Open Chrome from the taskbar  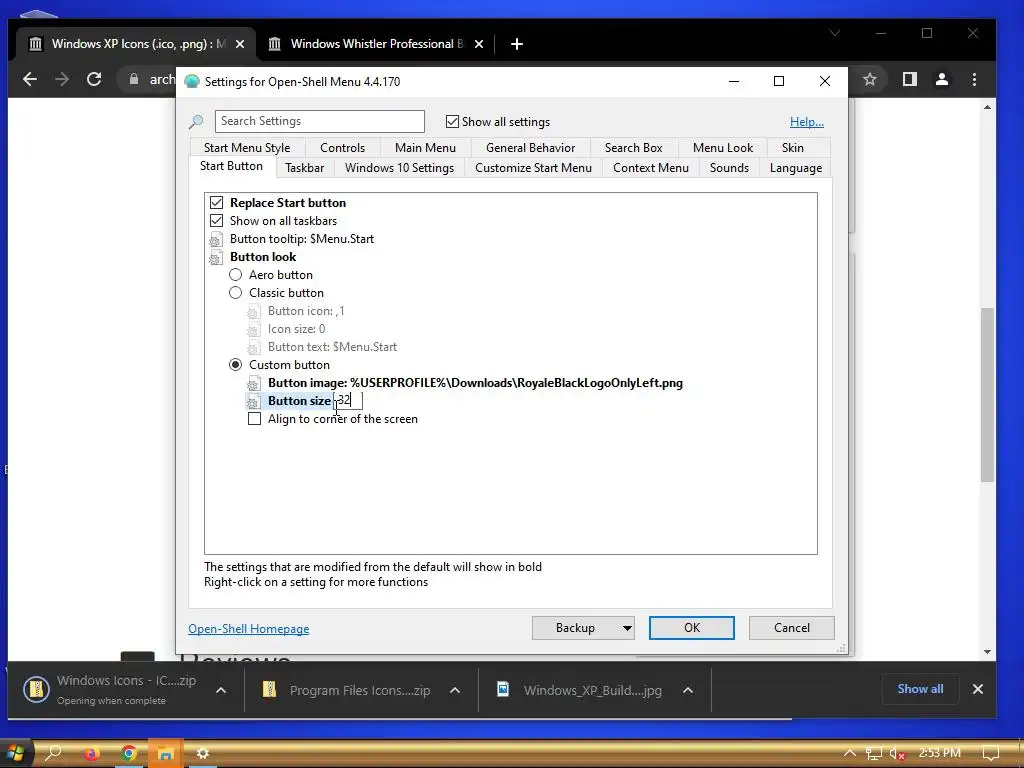point(129,754)
